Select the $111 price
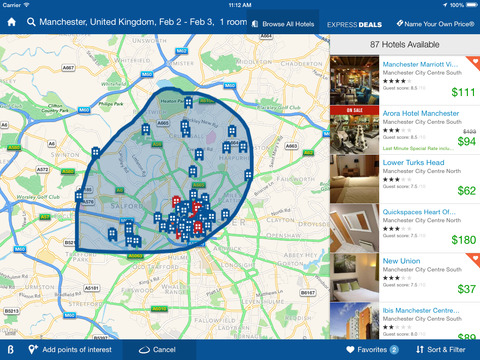 point(463,92)
